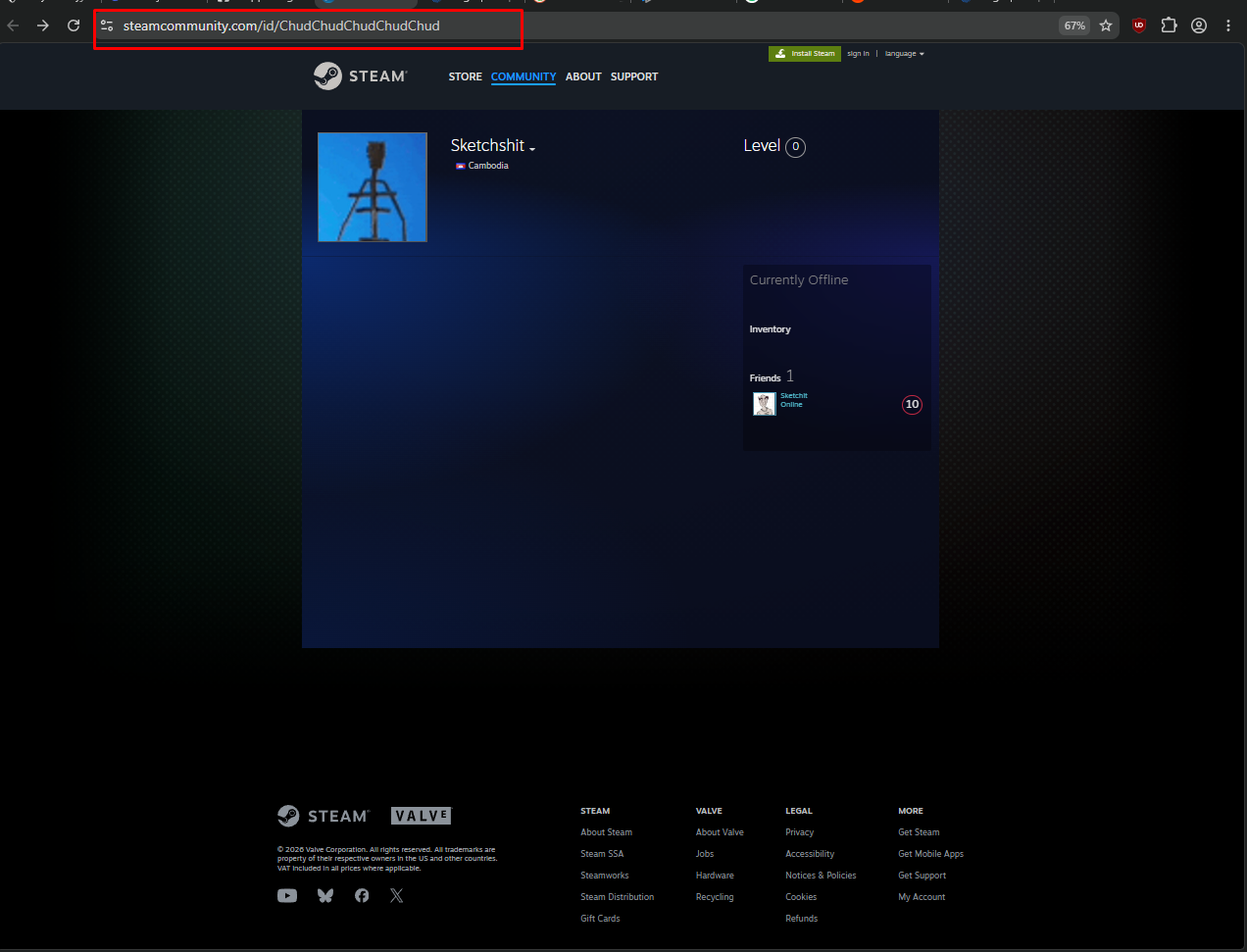1247x952 pixels.
Task: Open Notices & Policies footer link
Action: pyautogui.click(x=821, y=876)
